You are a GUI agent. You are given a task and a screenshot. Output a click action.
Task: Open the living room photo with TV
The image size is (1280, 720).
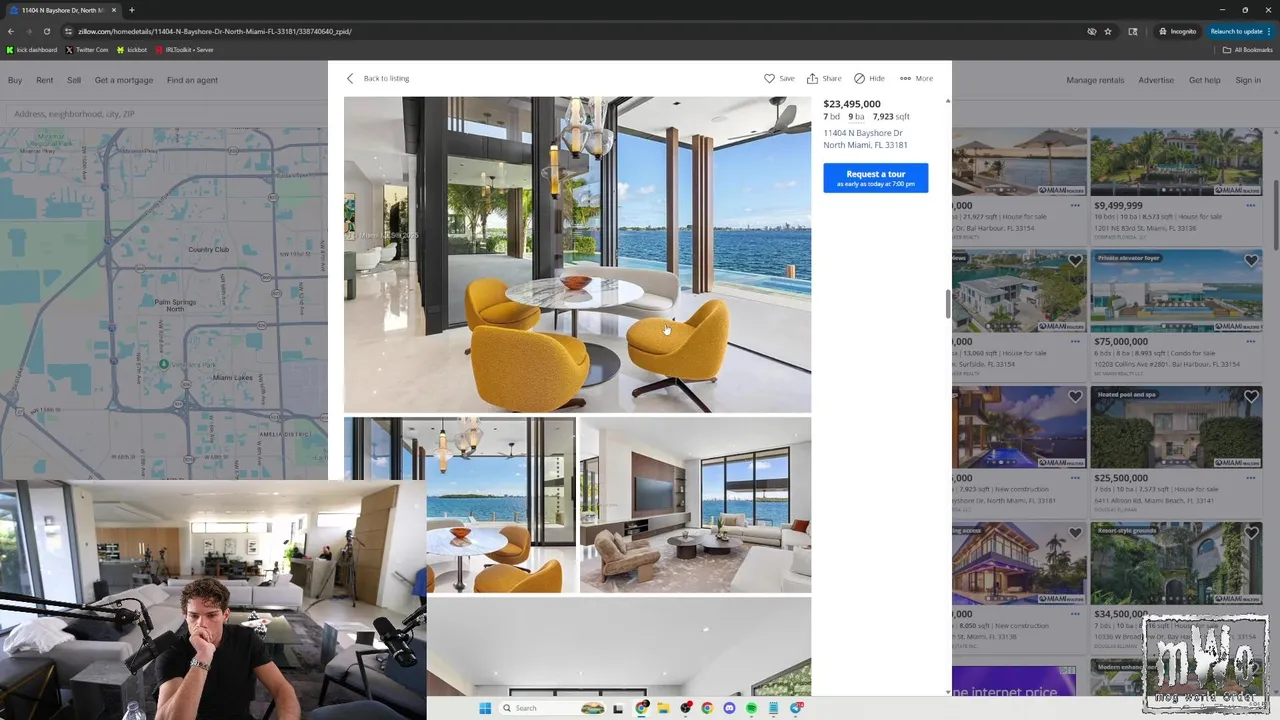(695, 505)
